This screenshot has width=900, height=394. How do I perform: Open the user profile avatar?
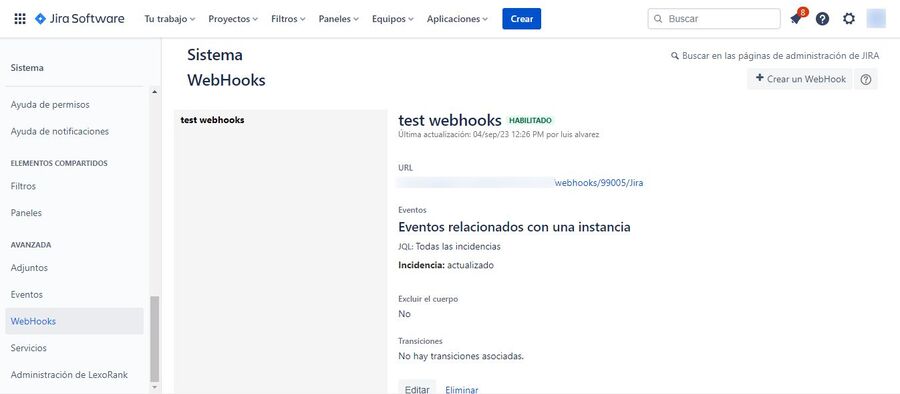tap(876, 19)
